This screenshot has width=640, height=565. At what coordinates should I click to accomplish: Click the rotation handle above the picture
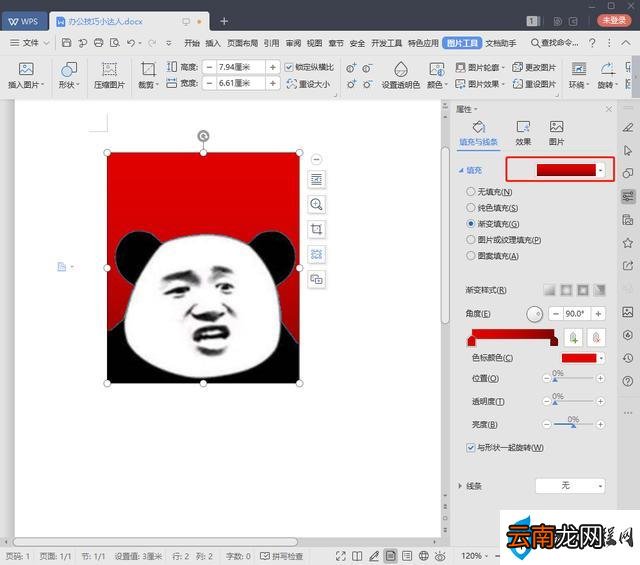click(203, 136)
